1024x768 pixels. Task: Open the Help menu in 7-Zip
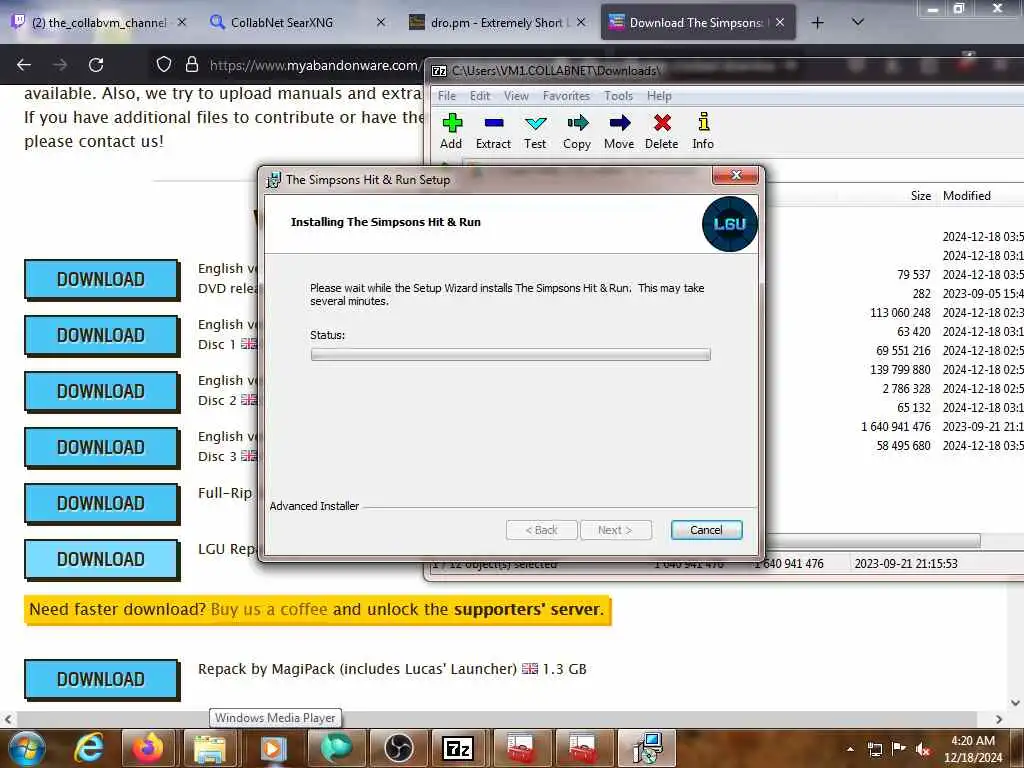659,96
